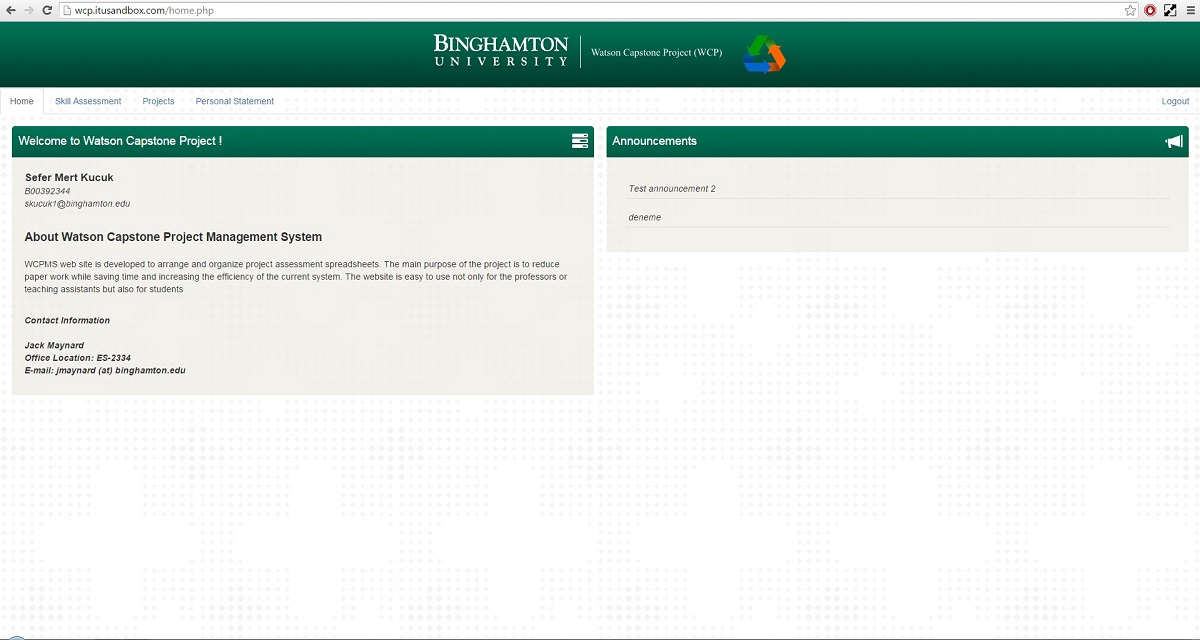Click the address bar URL field
The width and height of the screenshot is (1200, 640).
[x=590, y=10]
